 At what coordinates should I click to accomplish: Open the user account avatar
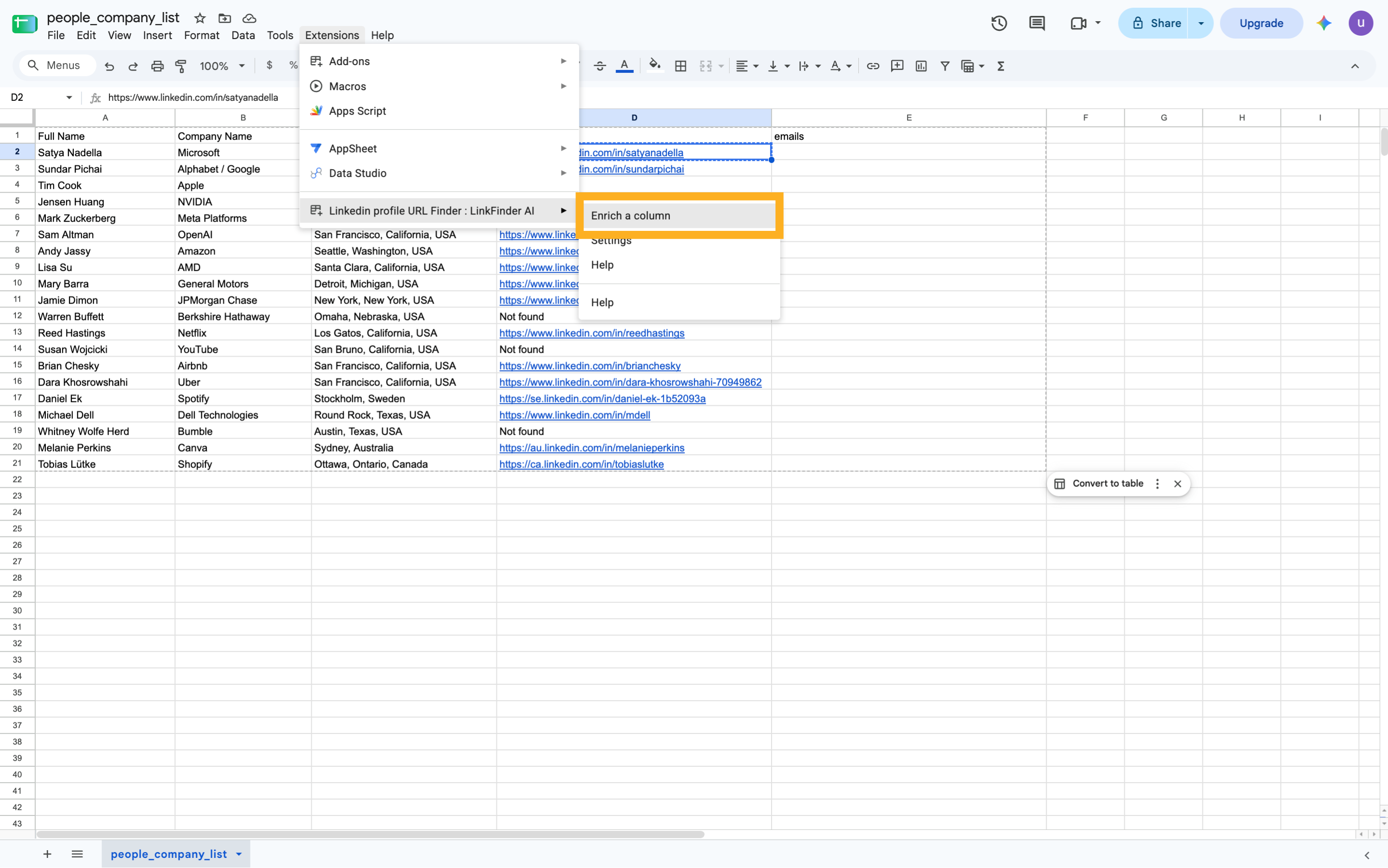(1361, 24)
